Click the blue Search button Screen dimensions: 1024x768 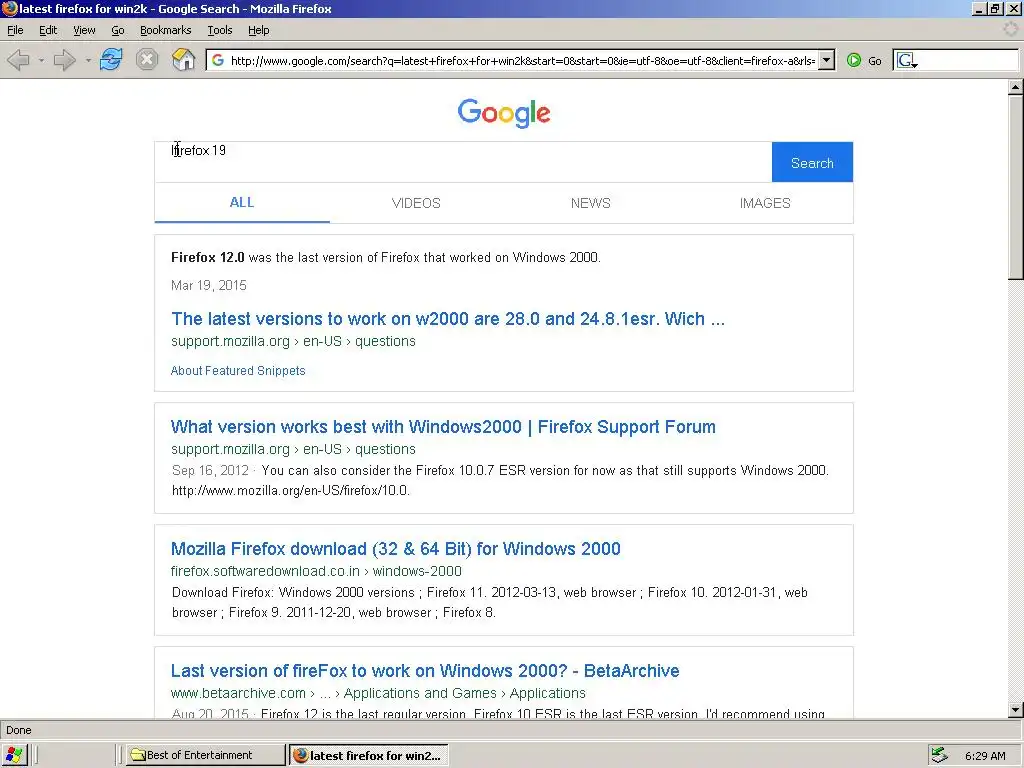[812, 162]
